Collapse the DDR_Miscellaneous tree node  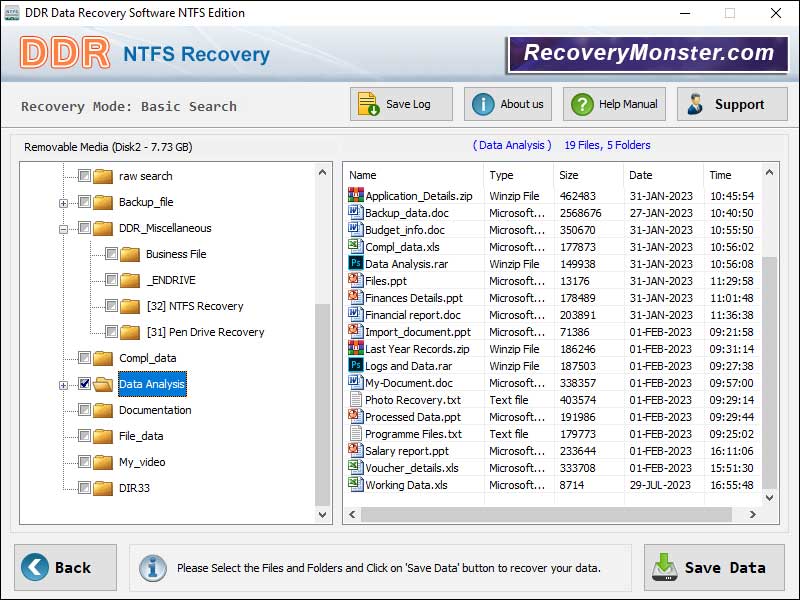(x=64, y=228)
